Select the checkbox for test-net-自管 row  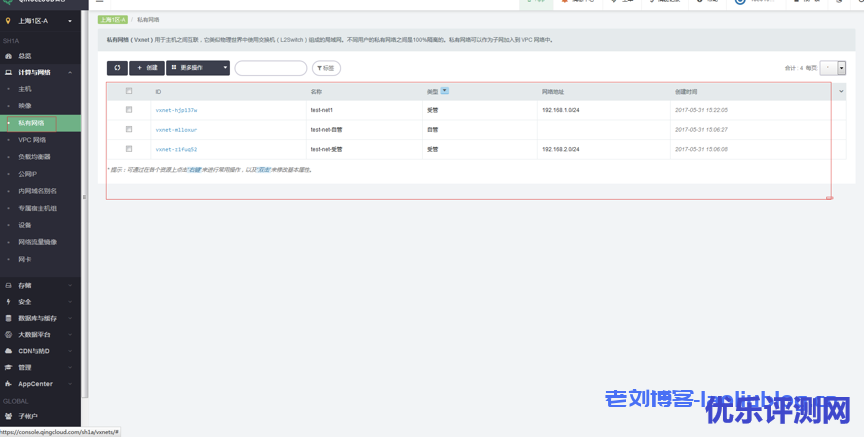pyautogui.click(x=129, y=129)
